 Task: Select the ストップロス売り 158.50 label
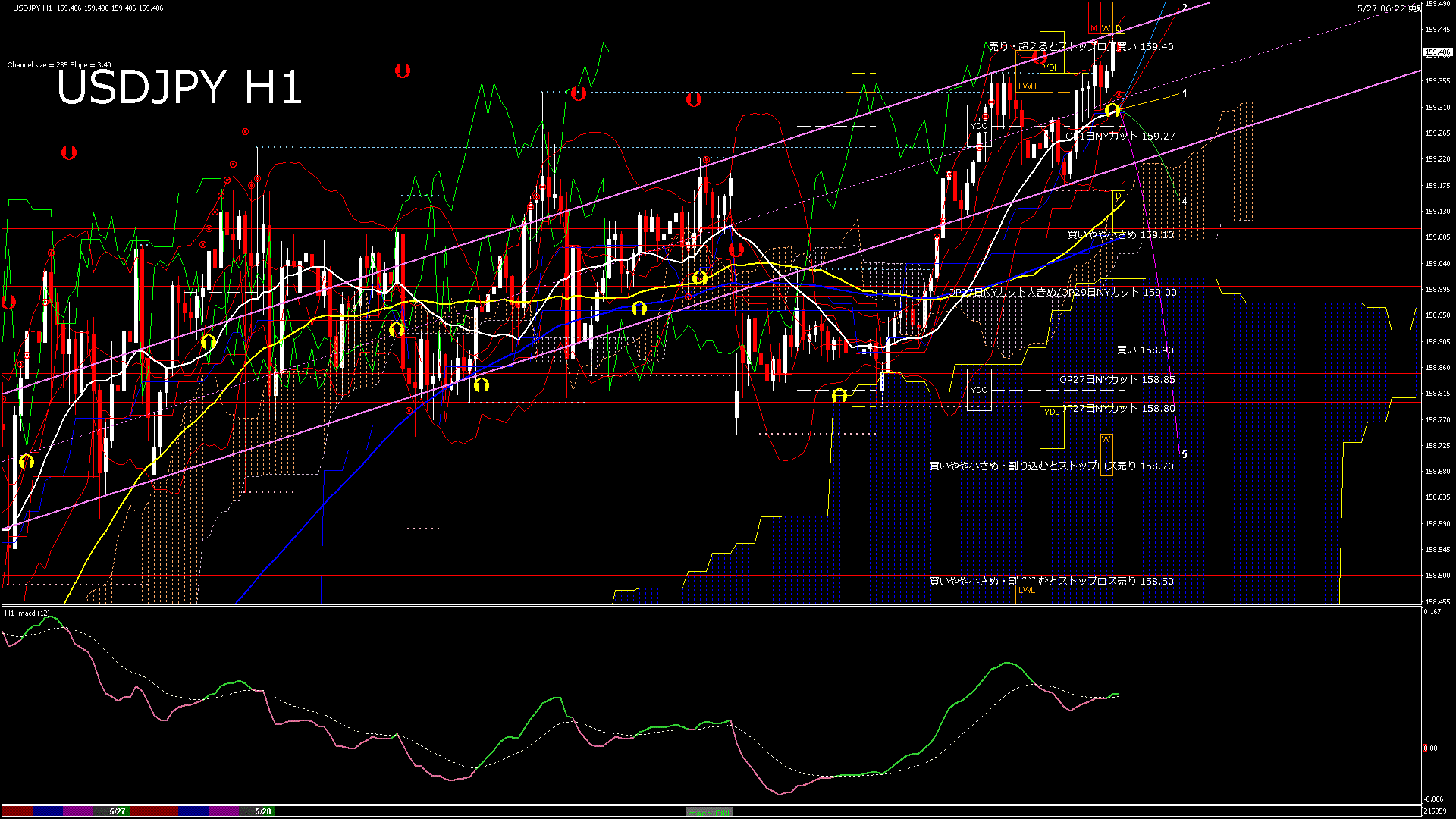[x=1116, y=582]
